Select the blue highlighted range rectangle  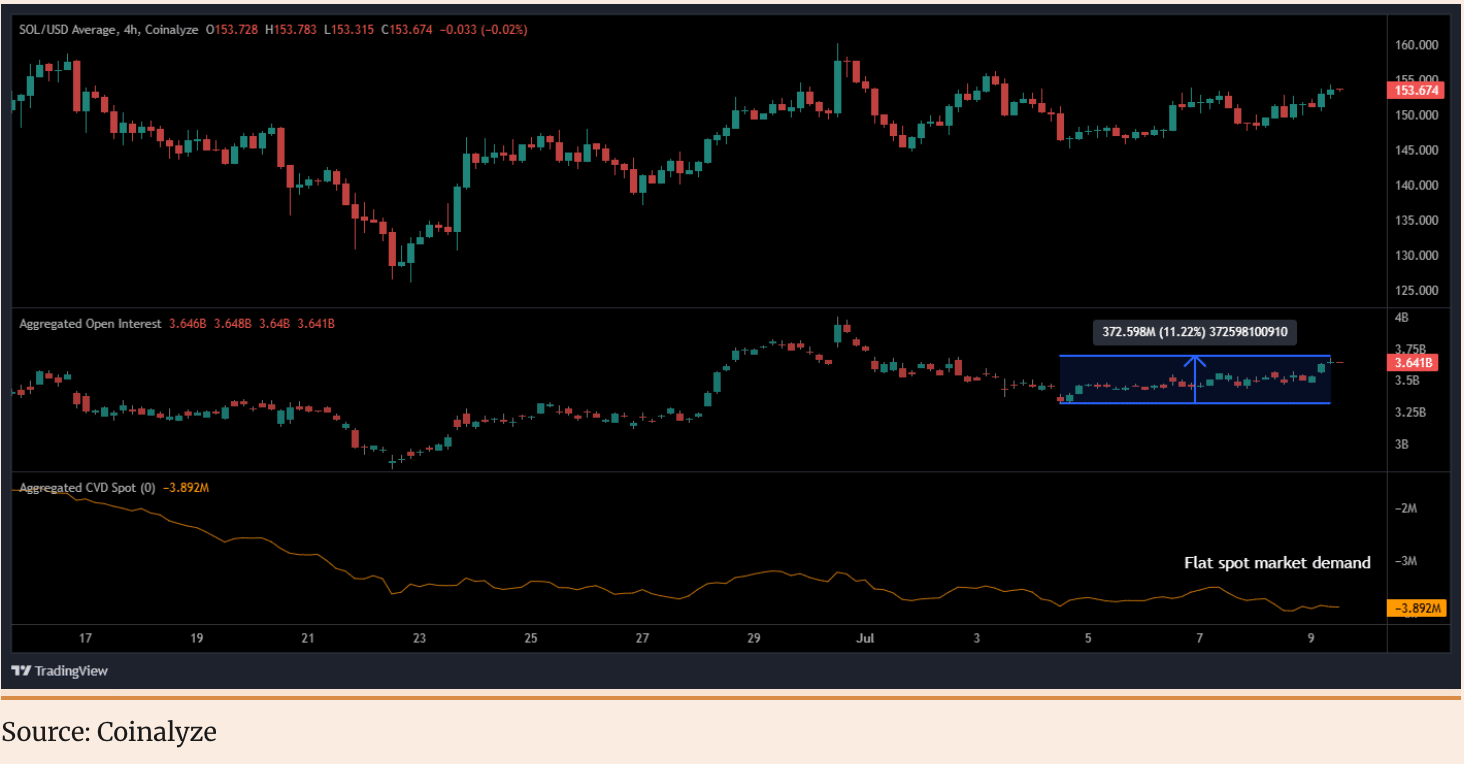click(1130, 380)
